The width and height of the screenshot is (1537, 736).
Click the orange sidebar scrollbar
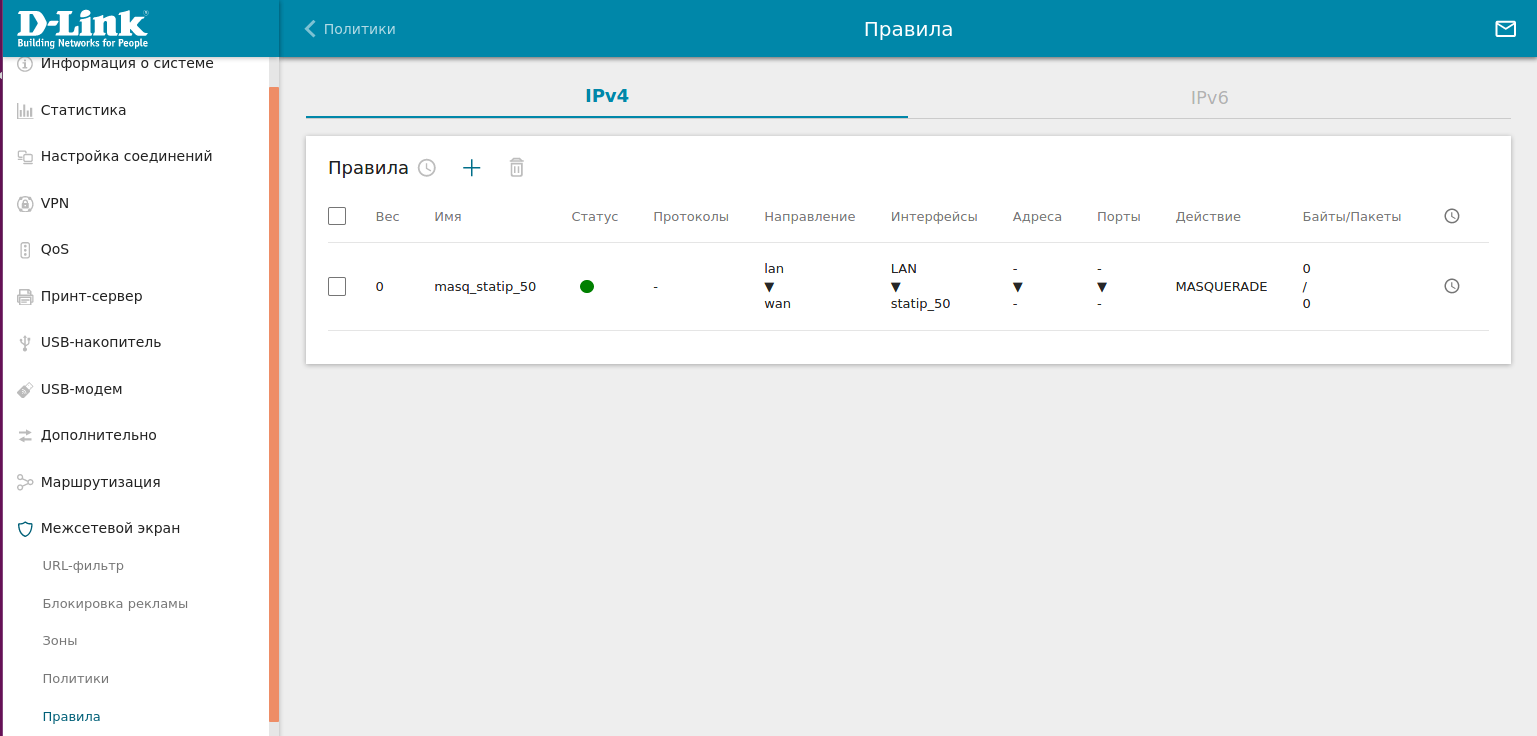click(x=274, y=400)
